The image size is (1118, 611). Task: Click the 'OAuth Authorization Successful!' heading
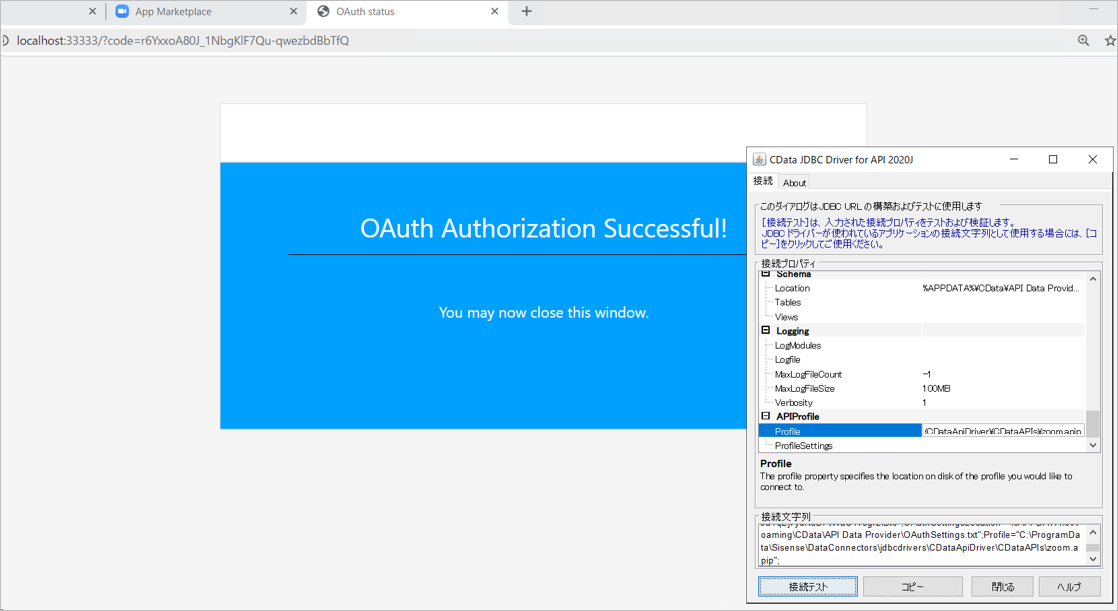(543, 228)
